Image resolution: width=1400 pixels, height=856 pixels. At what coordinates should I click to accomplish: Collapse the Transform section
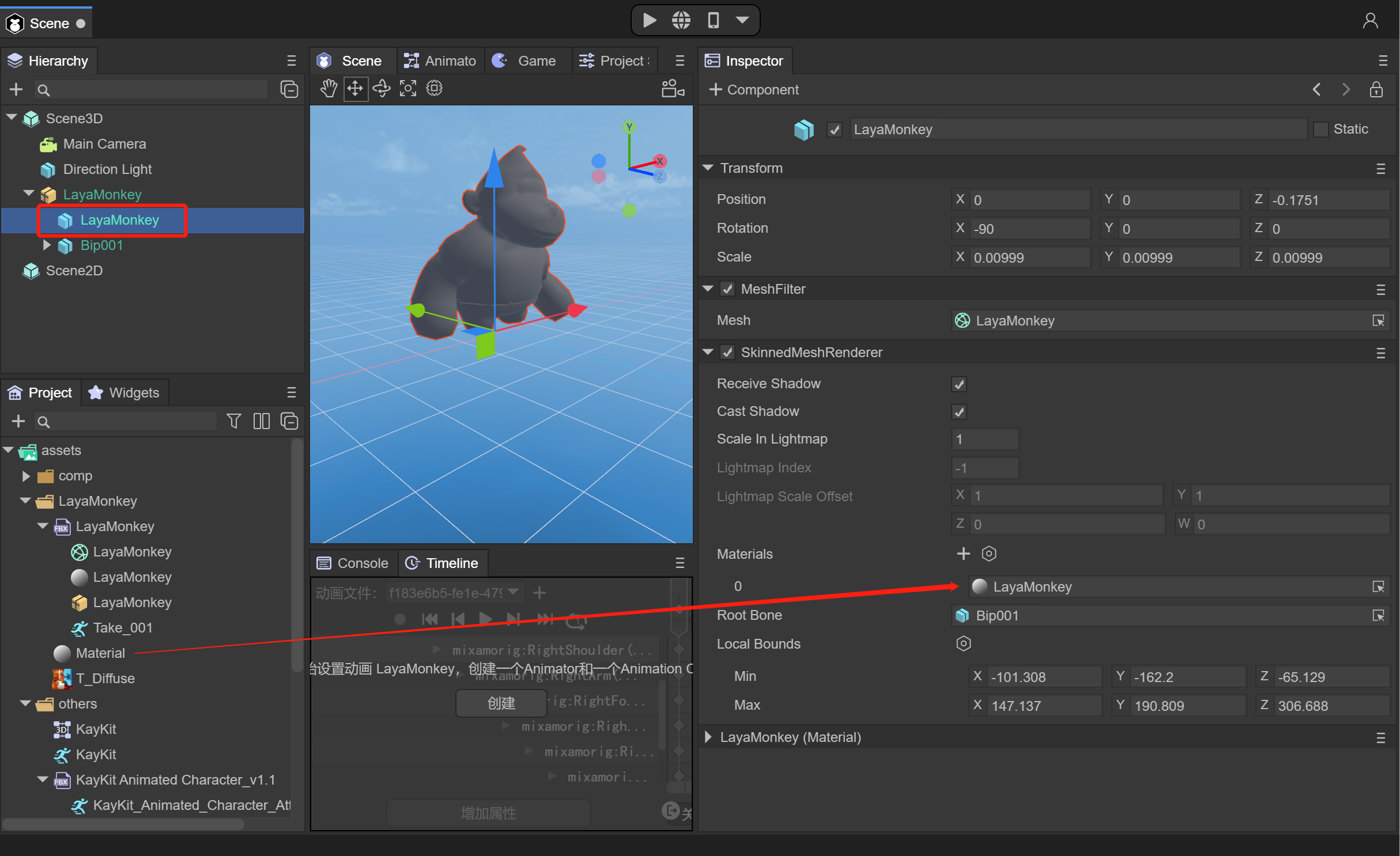(x=708, y=168)
